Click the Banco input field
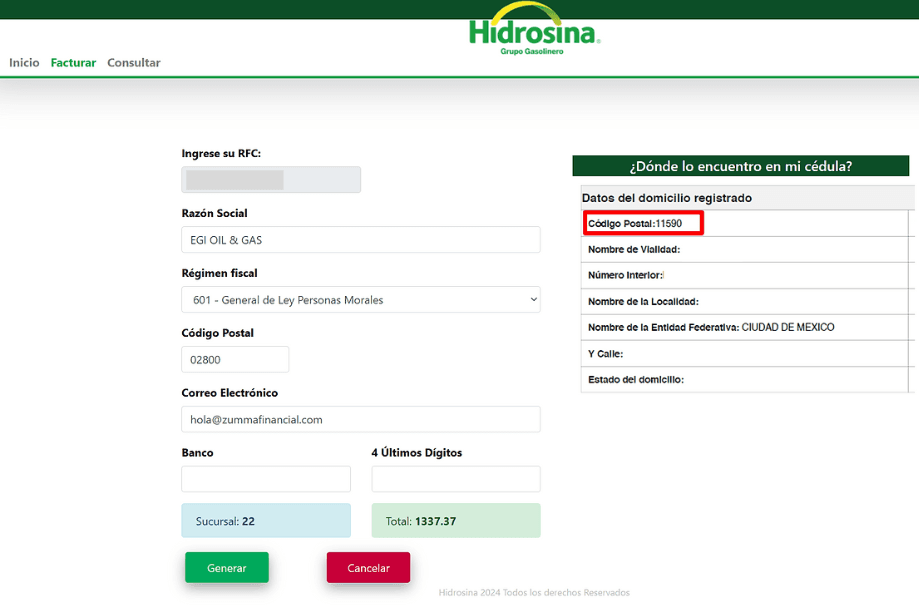The image size is (919, 610). (266, 479)
